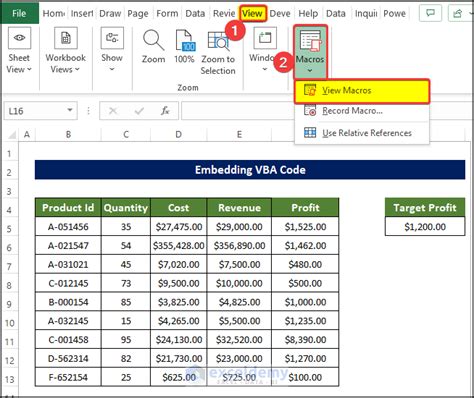
Task: Click the Select All corner triangle
Action: coord(11,134)
